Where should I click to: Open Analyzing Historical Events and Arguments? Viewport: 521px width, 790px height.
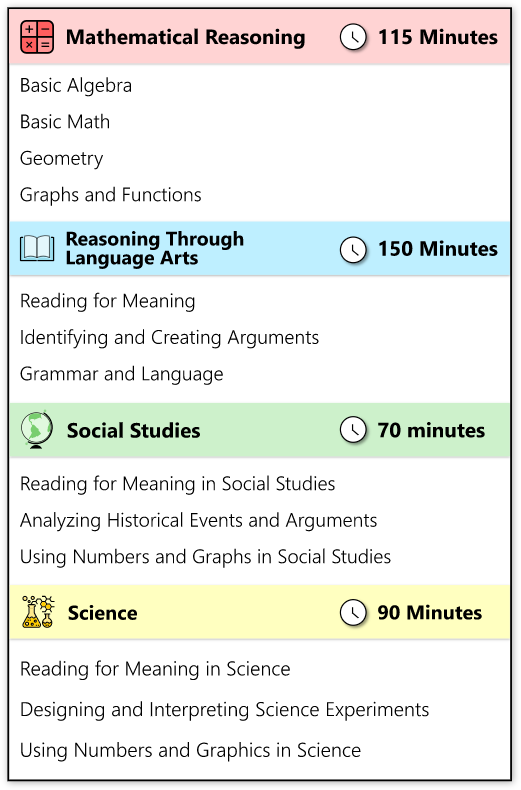click(x=199, y=520)
